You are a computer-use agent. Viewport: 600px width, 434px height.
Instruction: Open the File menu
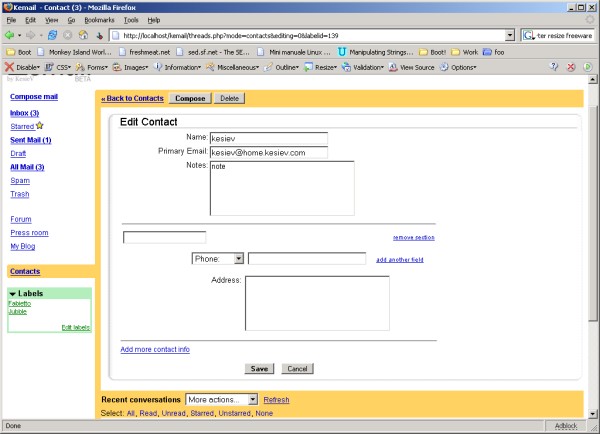tap(11, 20)
